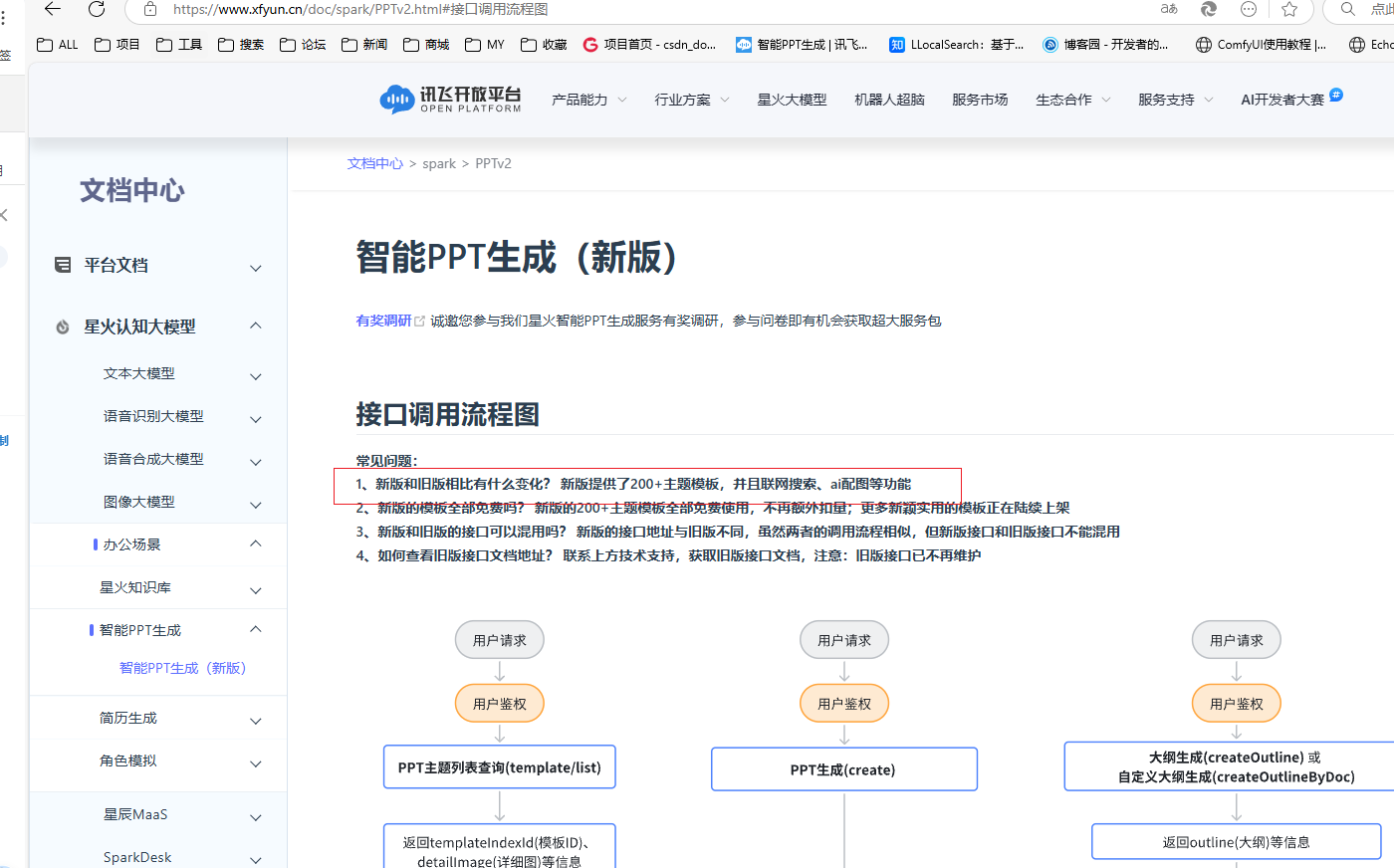The image size is (1394, 868).
Task: Open 服务市场 in the top navigation
Action: click(x=980, y=100)
